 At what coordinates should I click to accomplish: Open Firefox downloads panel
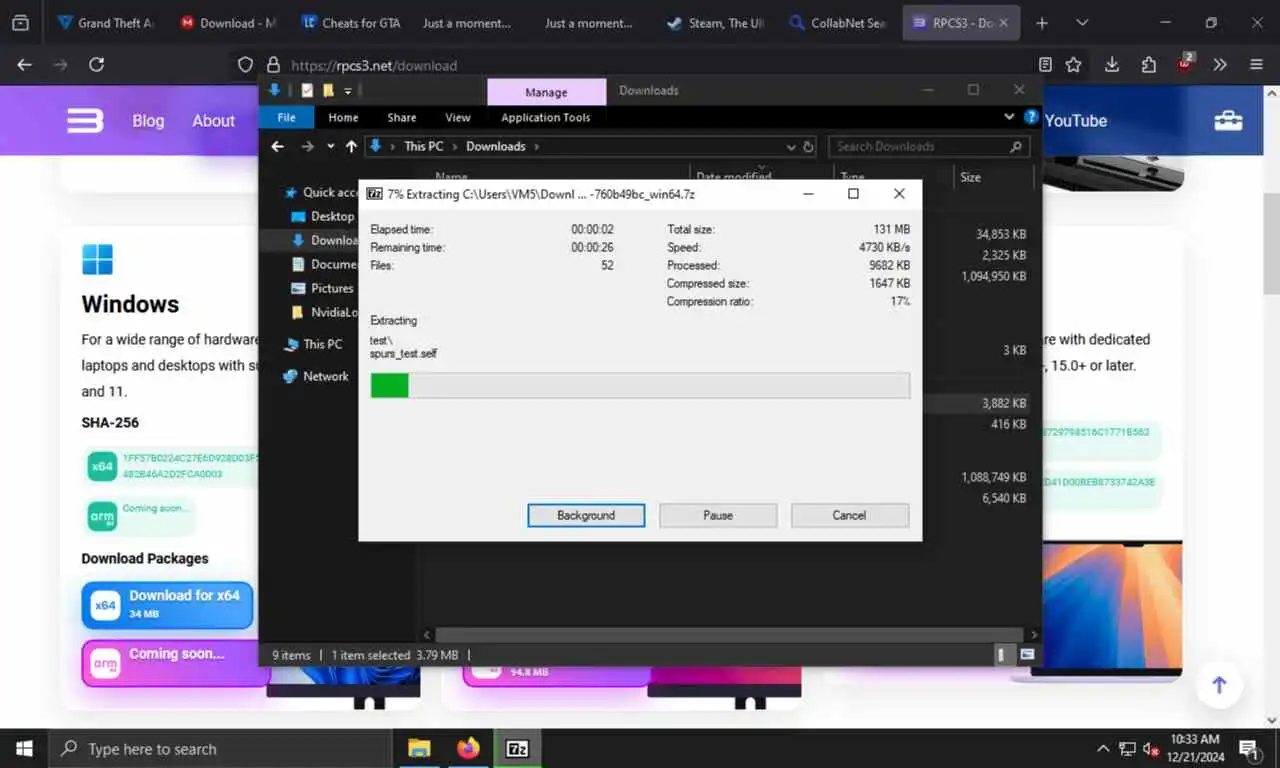coord(1112,65)
